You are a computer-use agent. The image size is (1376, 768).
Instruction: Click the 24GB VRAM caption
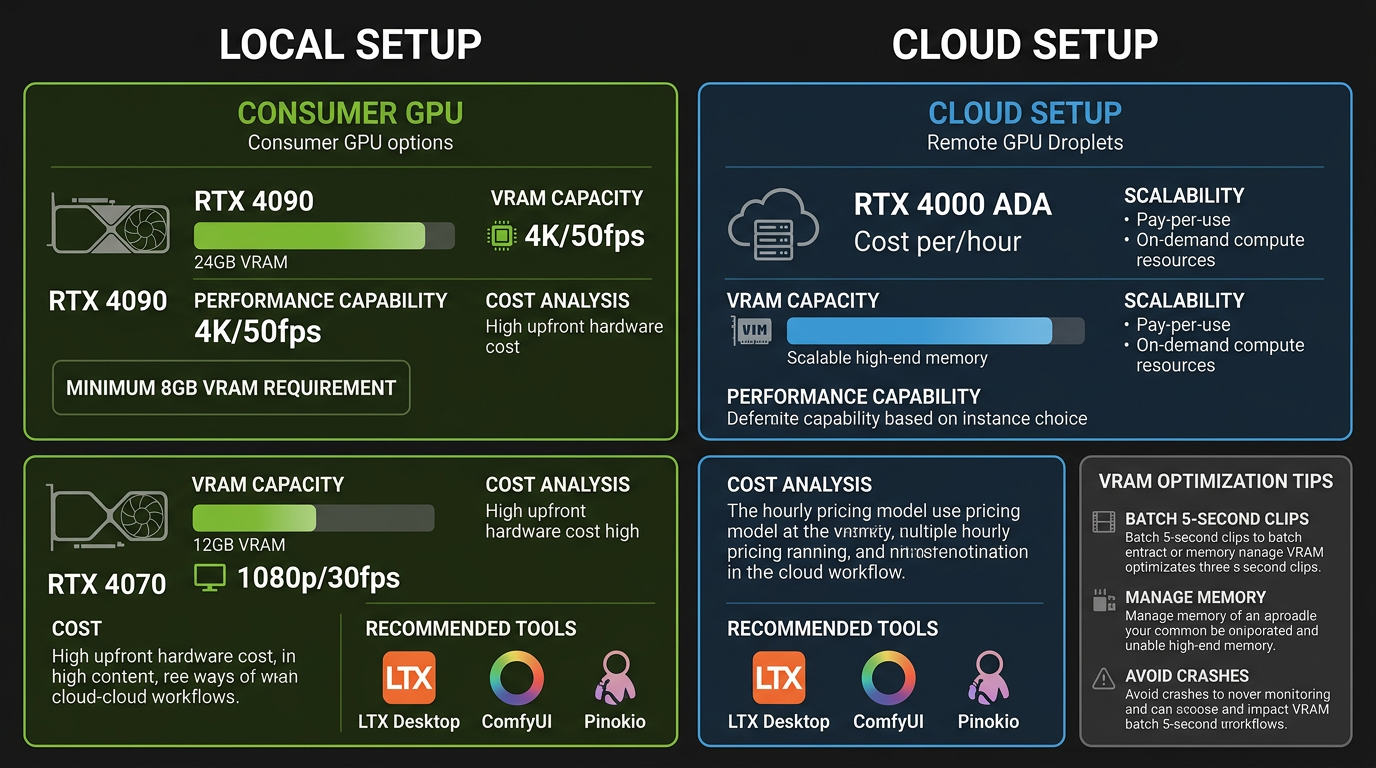pos(241,263)
